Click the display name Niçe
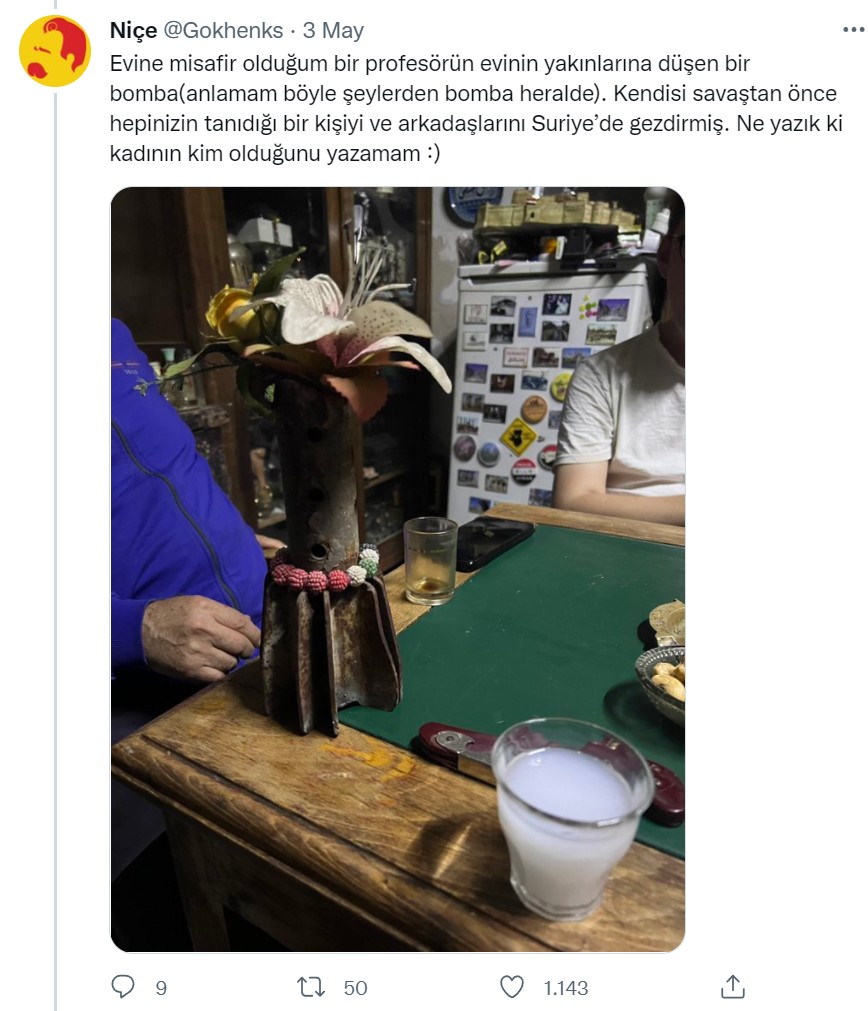The image size is (868, 1011). 133,30
